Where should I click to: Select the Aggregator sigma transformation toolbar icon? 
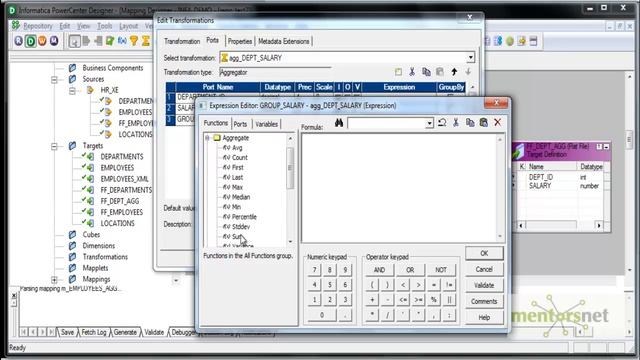coord(145,41)
